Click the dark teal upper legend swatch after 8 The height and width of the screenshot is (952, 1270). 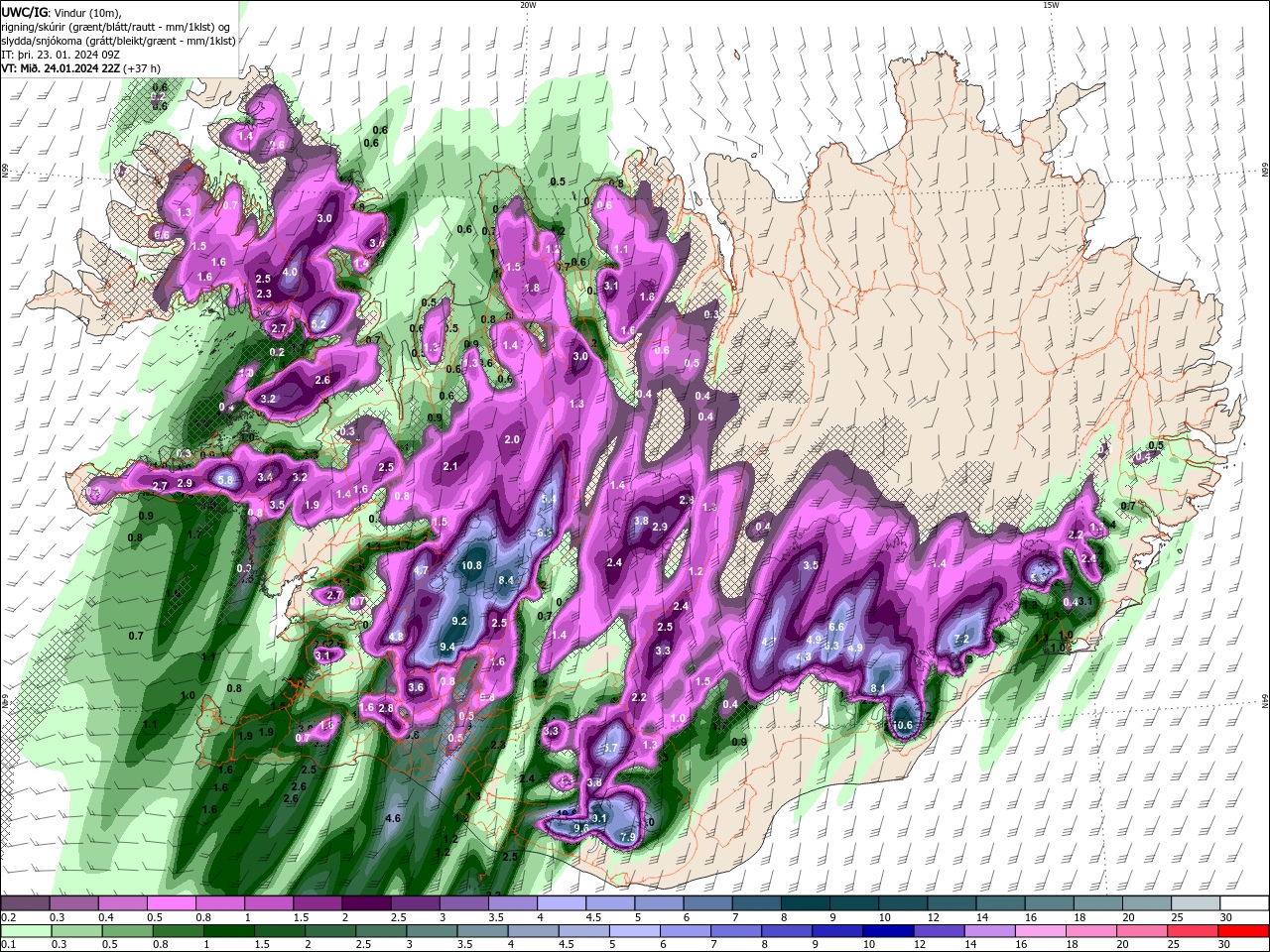pos(806,903)
